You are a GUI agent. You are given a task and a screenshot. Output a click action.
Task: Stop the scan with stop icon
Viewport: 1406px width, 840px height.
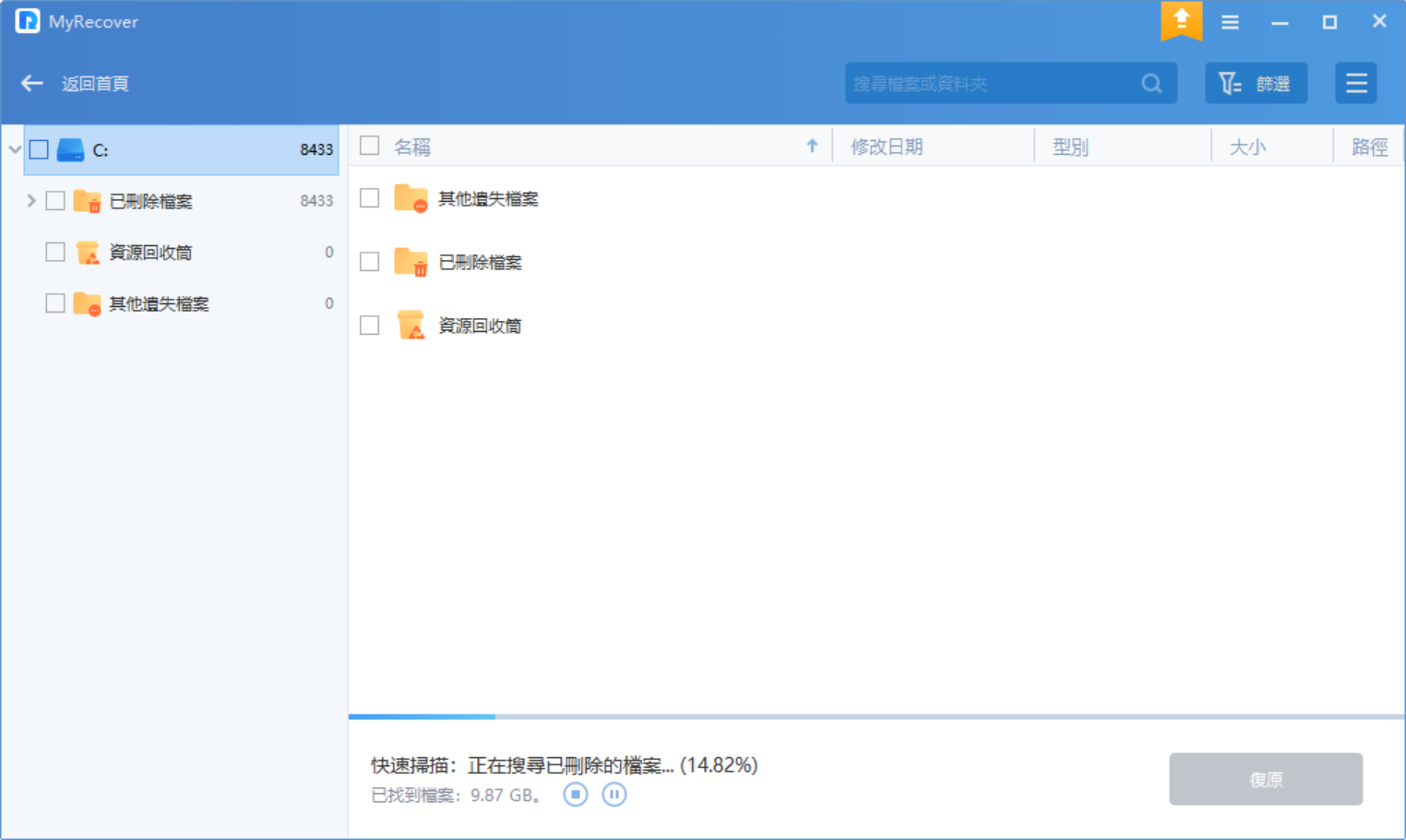(576, 794)
